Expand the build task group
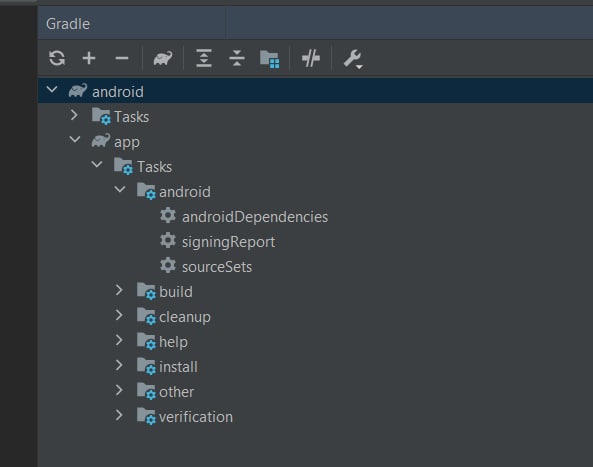The width and height of the screenshot is (593, 467). click(119, 290)
